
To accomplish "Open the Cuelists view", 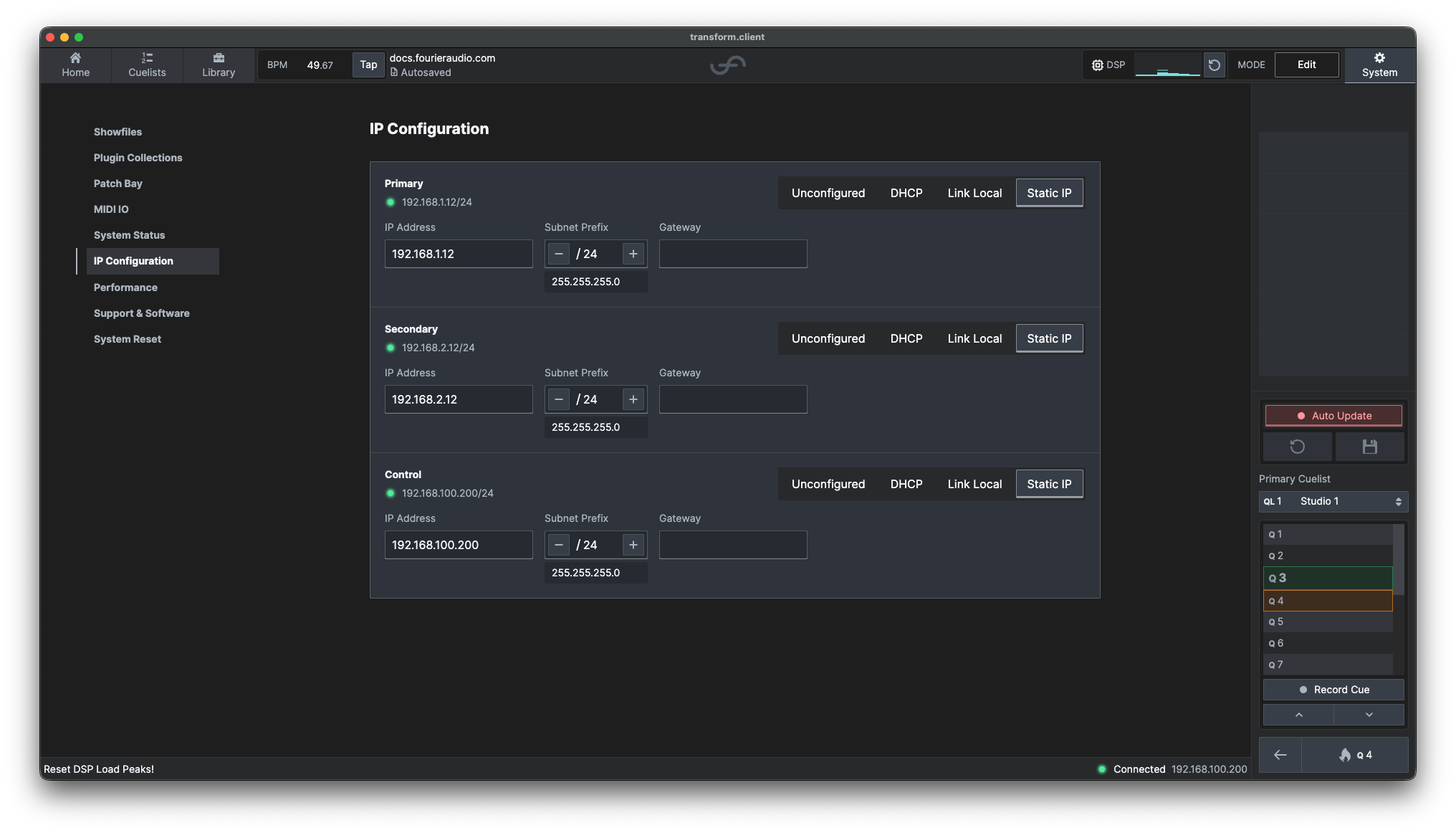I will click(x=147, y=65).
